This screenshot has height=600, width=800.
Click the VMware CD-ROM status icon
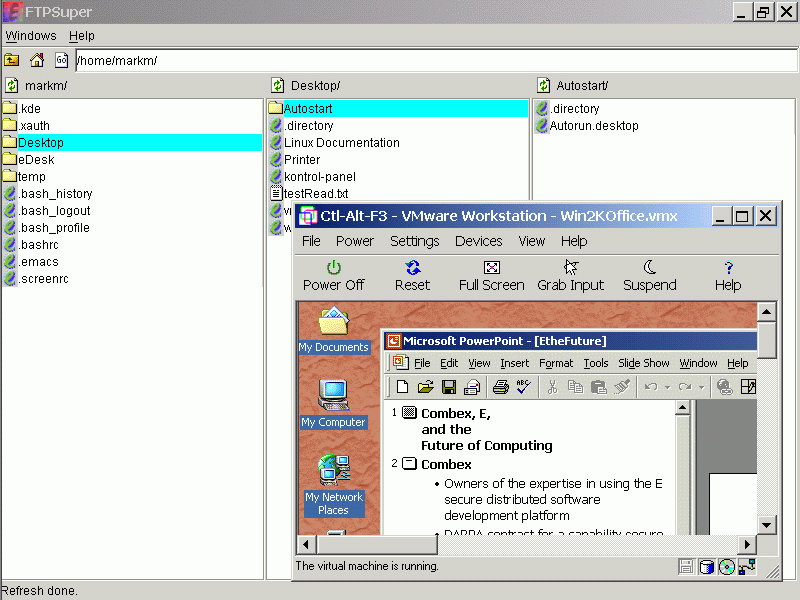(x=727, y=567)
